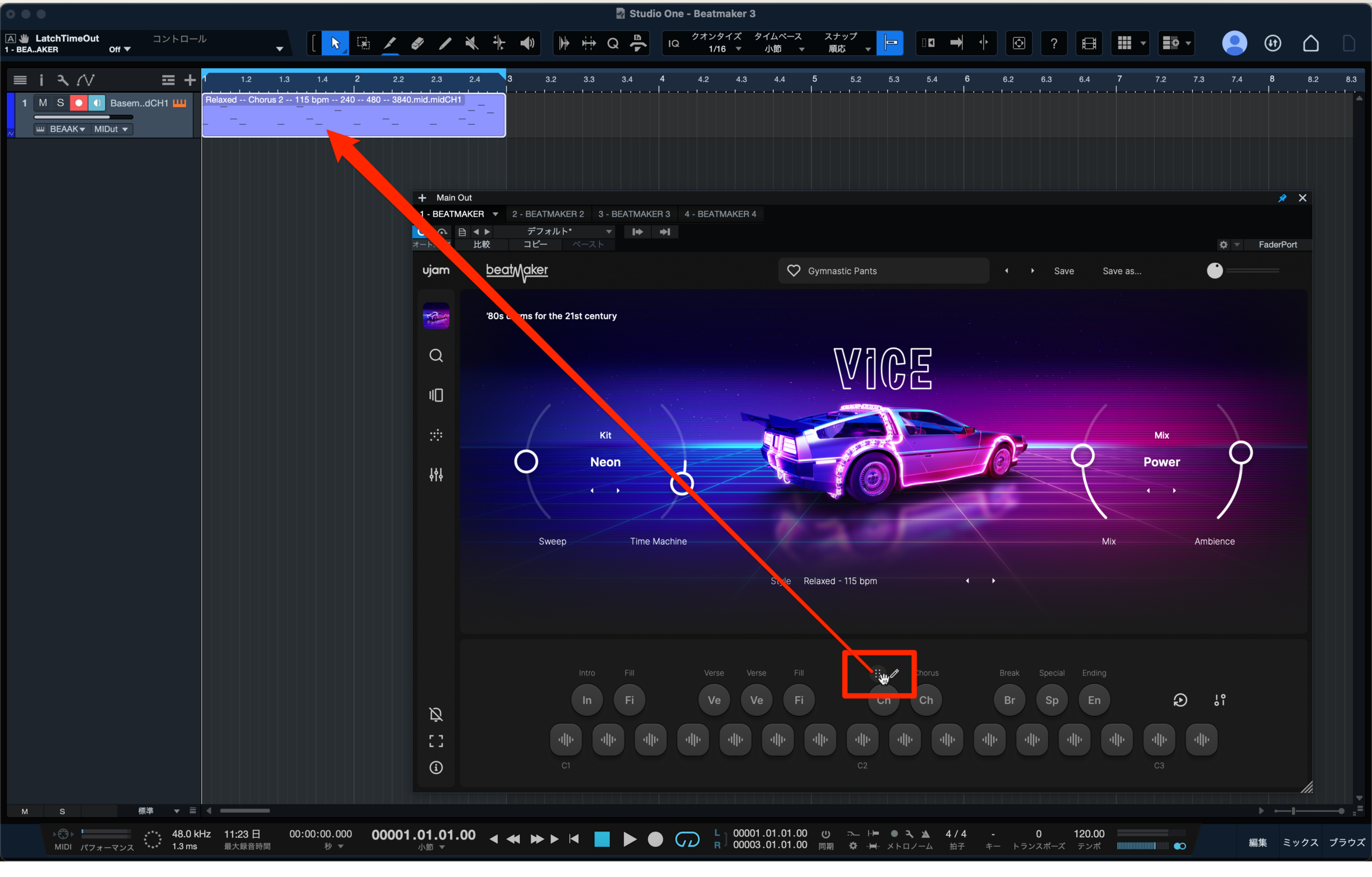This screenshot has height=877, width=1372.
Task: Adjust Beatmaker master volume slider knob
Action: pos(1215,271)
